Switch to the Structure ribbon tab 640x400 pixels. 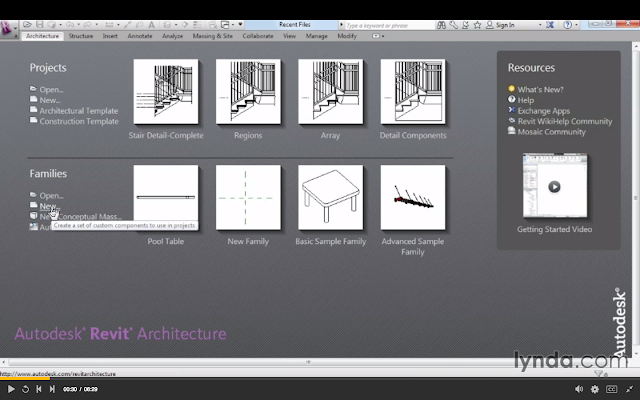click(x=81, y=36)
